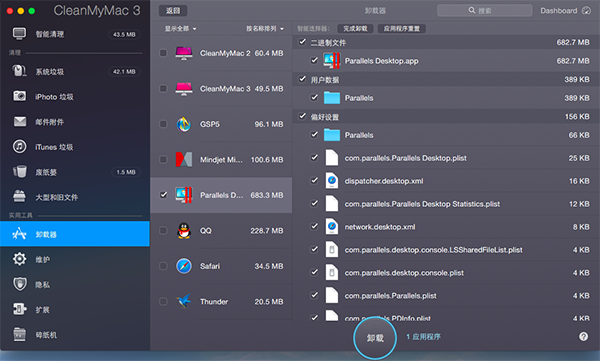
Task: Open the 扩展 extensions icon
Action: (20, 309)
